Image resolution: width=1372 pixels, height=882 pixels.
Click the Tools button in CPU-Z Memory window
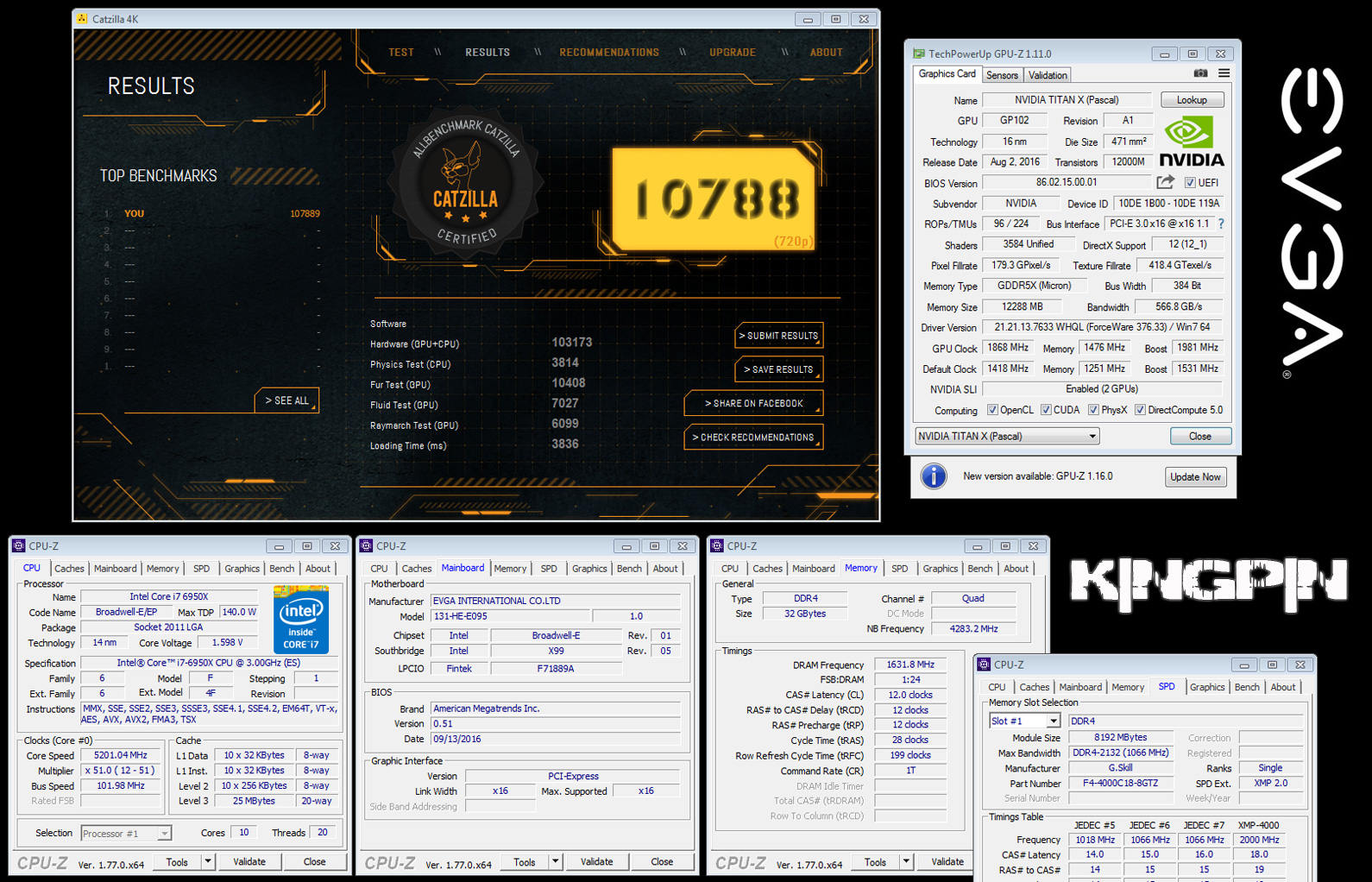pos(875,861)
